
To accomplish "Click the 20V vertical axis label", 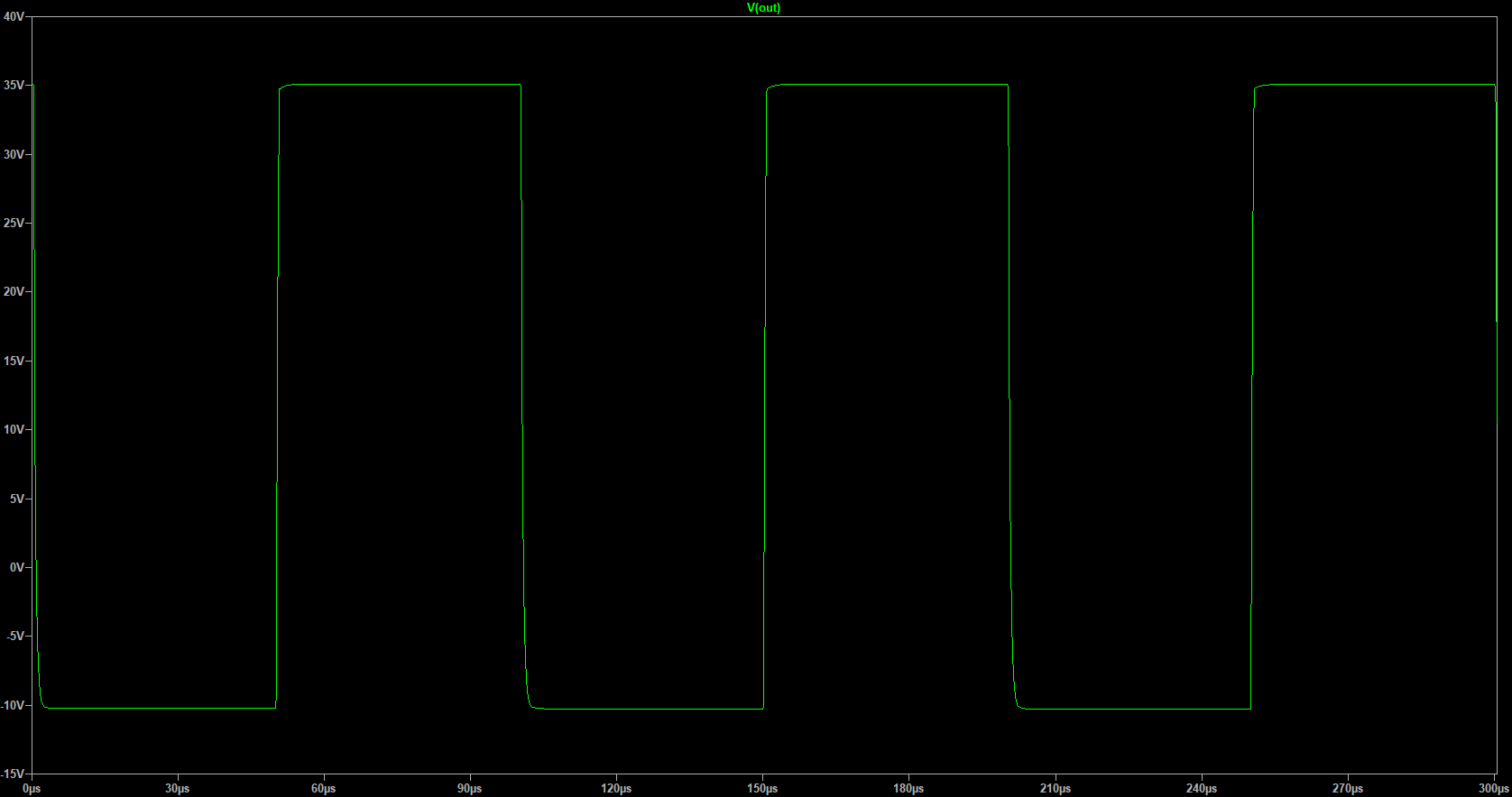I will (x=14, y=291).
